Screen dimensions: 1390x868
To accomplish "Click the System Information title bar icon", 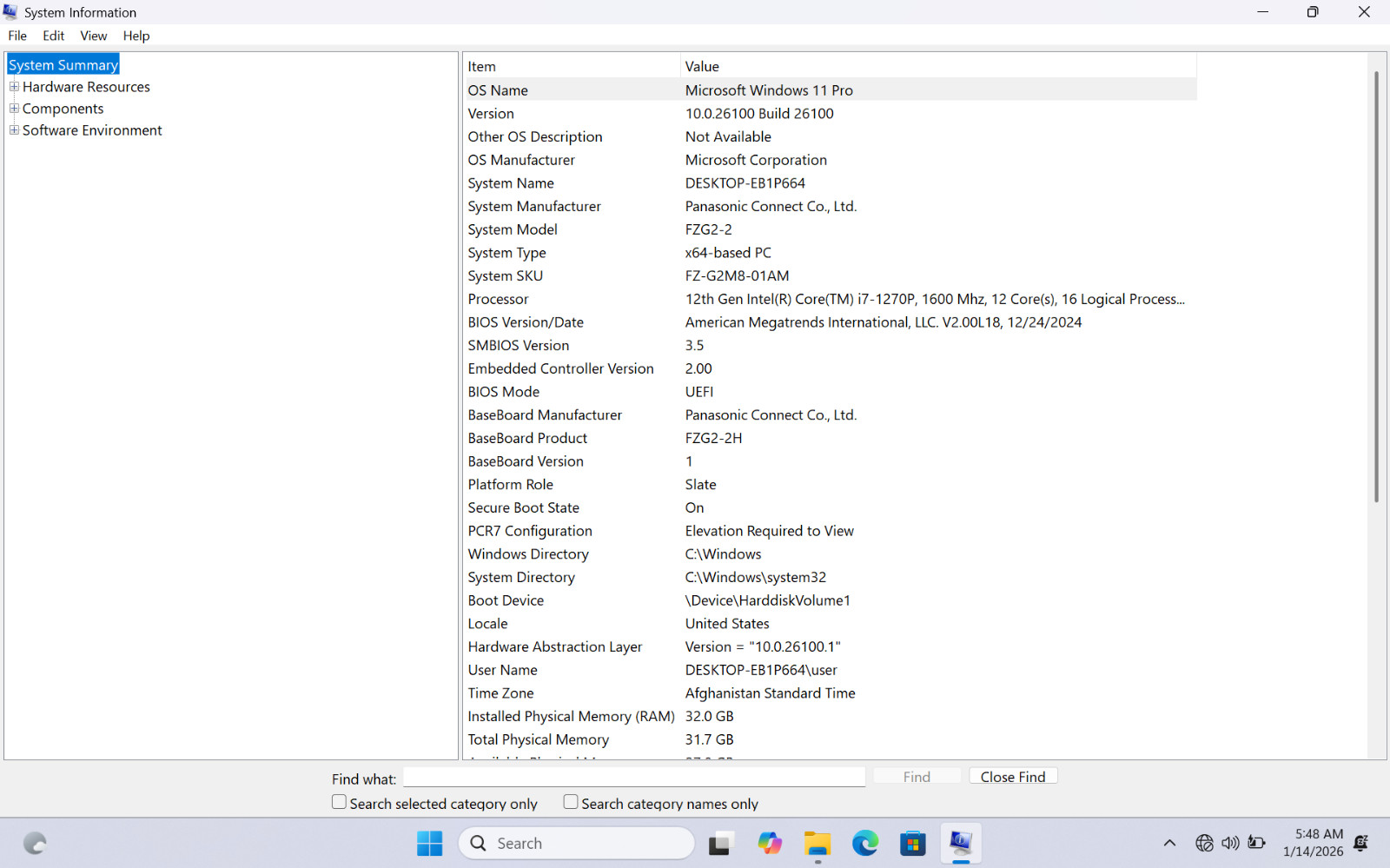I will 10,12.
